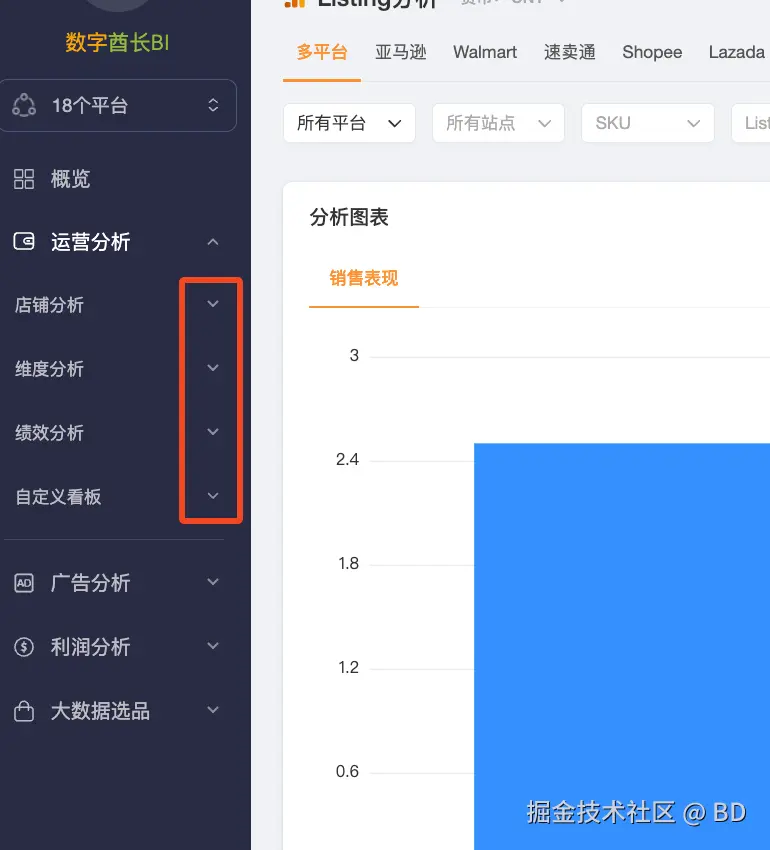Switch to the Shopee tab
This screenshot has width=770, height=850.
tap(652, 53)
